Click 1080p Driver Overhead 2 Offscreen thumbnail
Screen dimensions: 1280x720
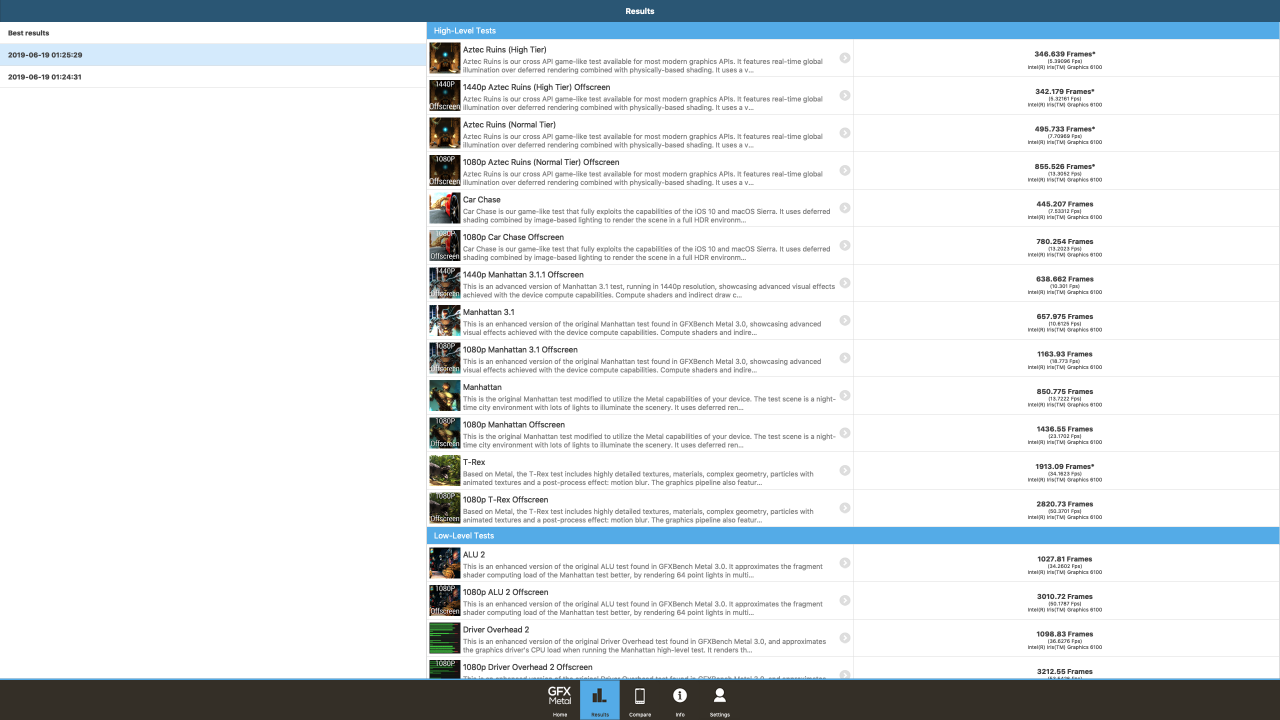(x=445, y=669)
